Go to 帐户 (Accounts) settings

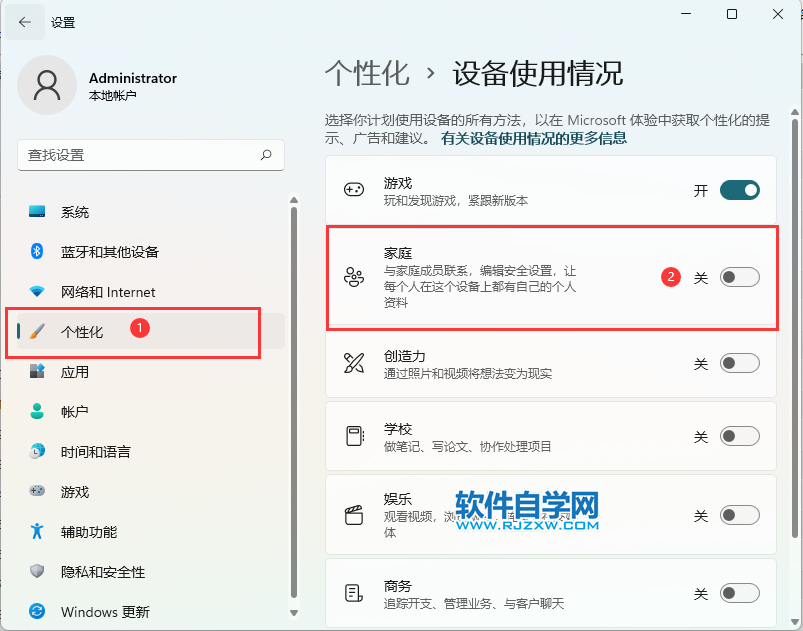click(75, 411)
